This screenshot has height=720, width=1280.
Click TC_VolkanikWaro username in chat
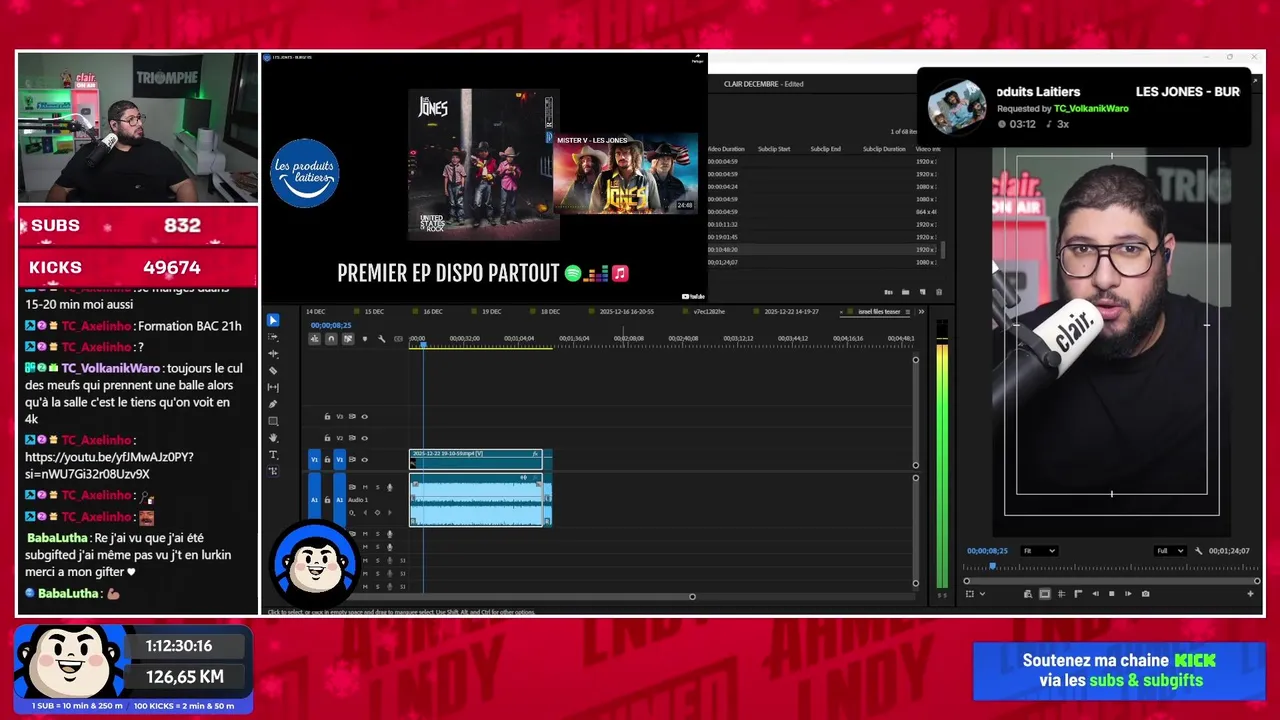click(110, 368)
